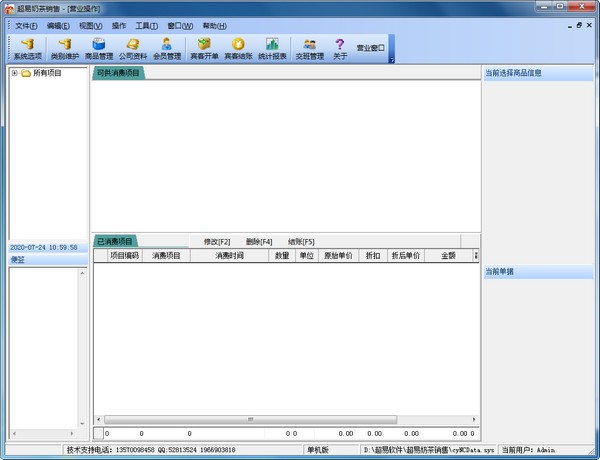
Task: Close the inner 营业操作 child window
Action: tap(589, 25)
